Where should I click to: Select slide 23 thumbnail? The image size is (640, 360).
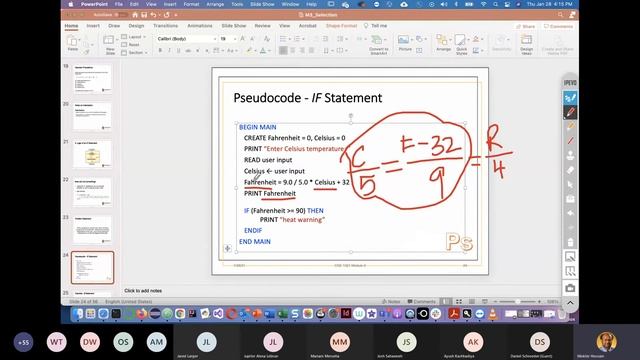tap(92, 230)
